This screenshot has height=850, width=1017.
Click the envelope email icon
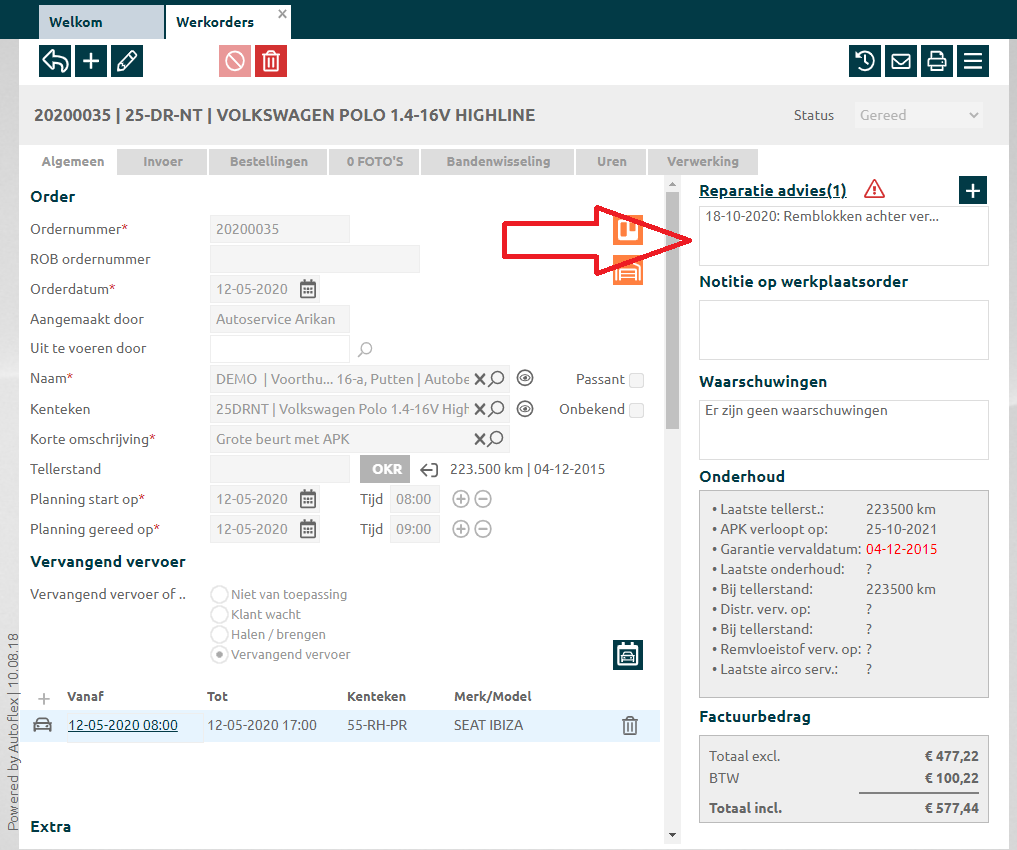pos(901,61)
